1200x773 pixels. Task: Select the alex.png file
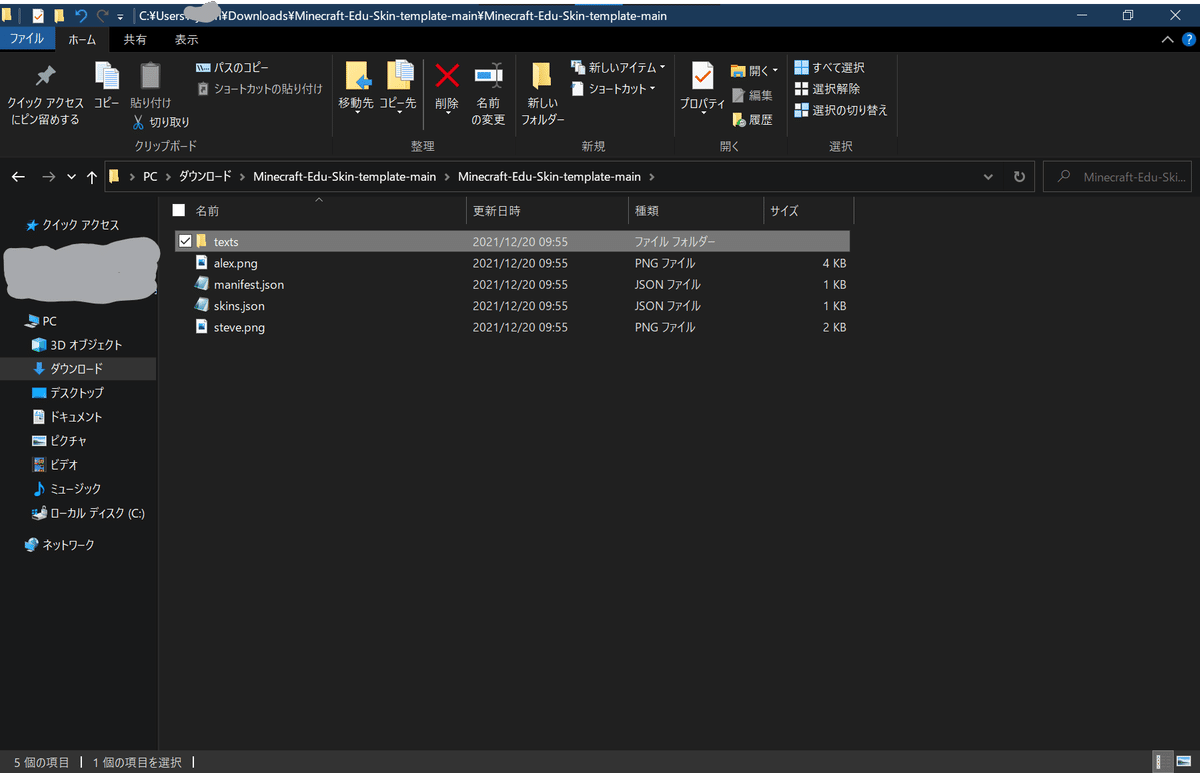click(512, 263)
